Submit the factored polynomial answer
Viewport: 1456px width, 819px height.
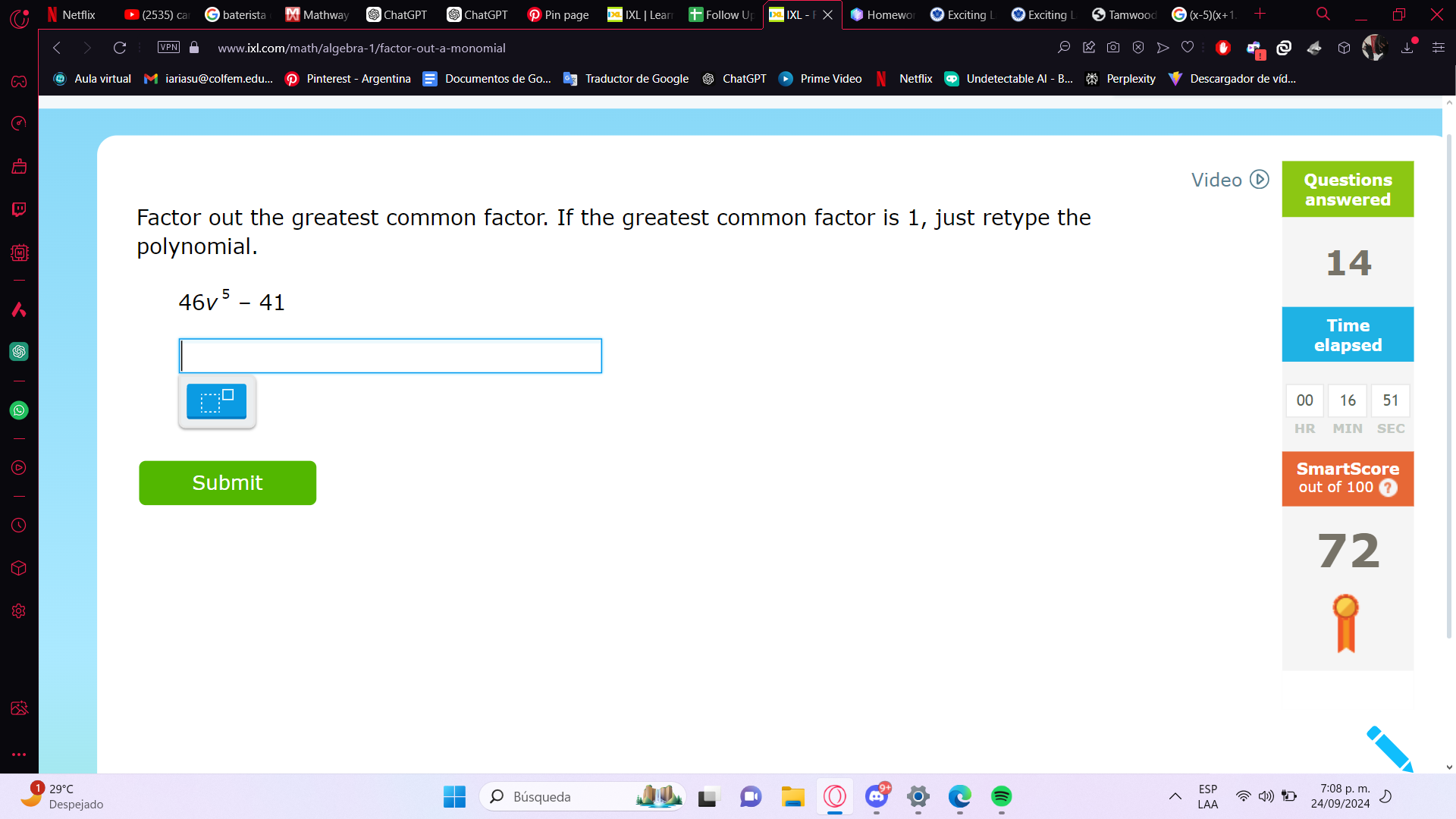[227, 483]
